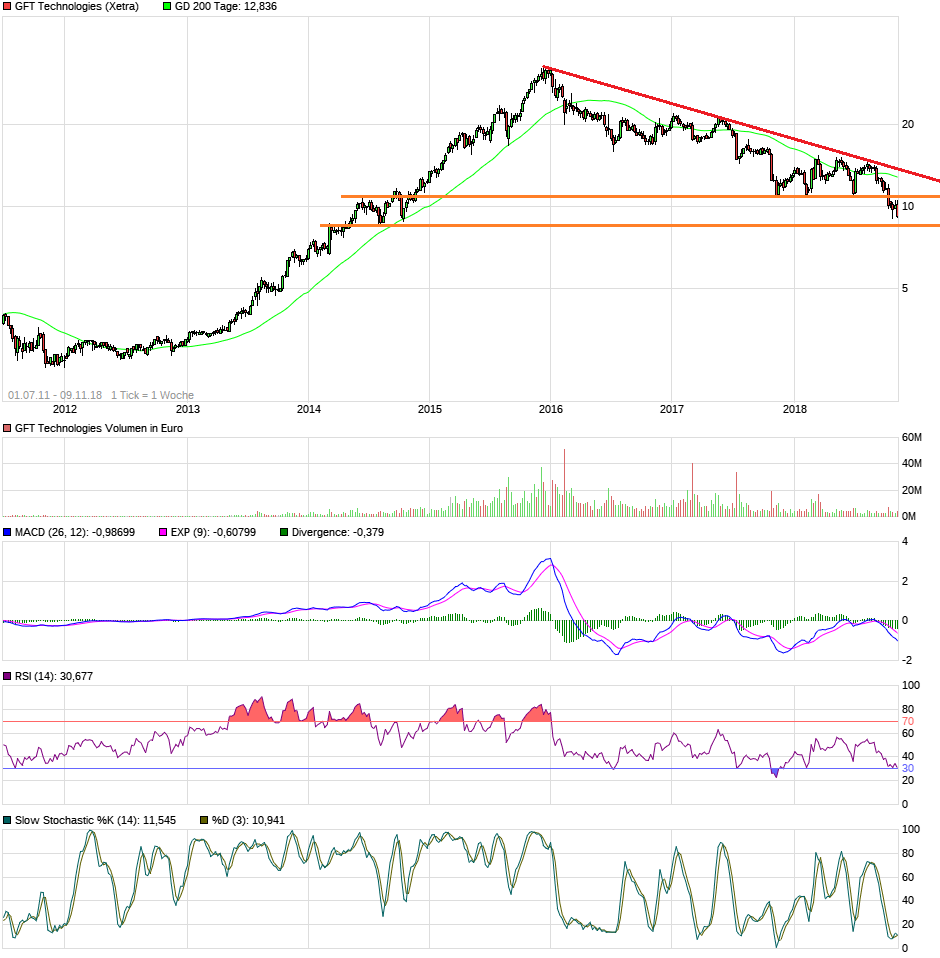This screenshot has width=940, height=958.
Task: Click the MACD line peak near 2016
Action: (x=550, y=559)
